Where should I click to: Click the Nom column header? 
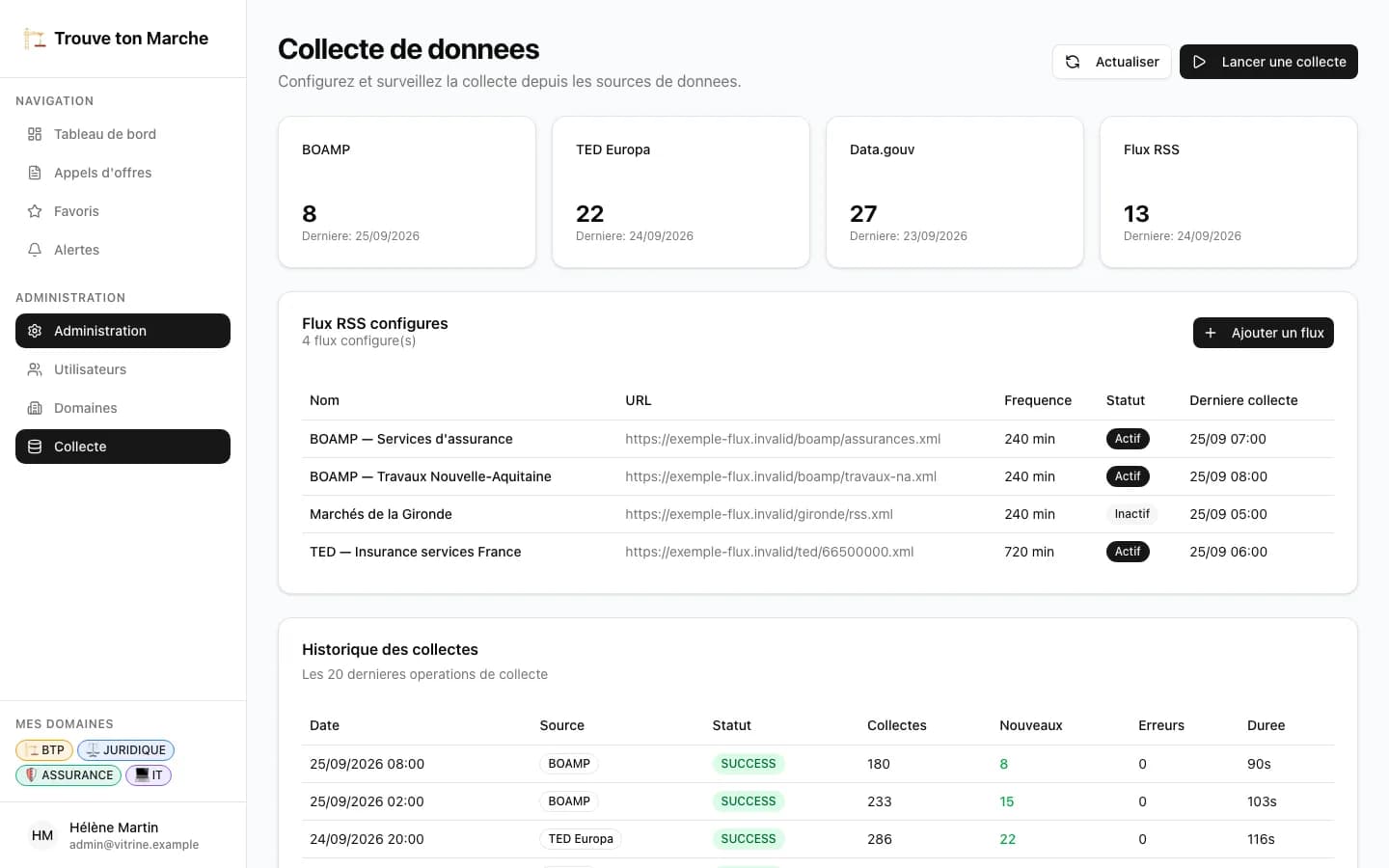[324, 400]
